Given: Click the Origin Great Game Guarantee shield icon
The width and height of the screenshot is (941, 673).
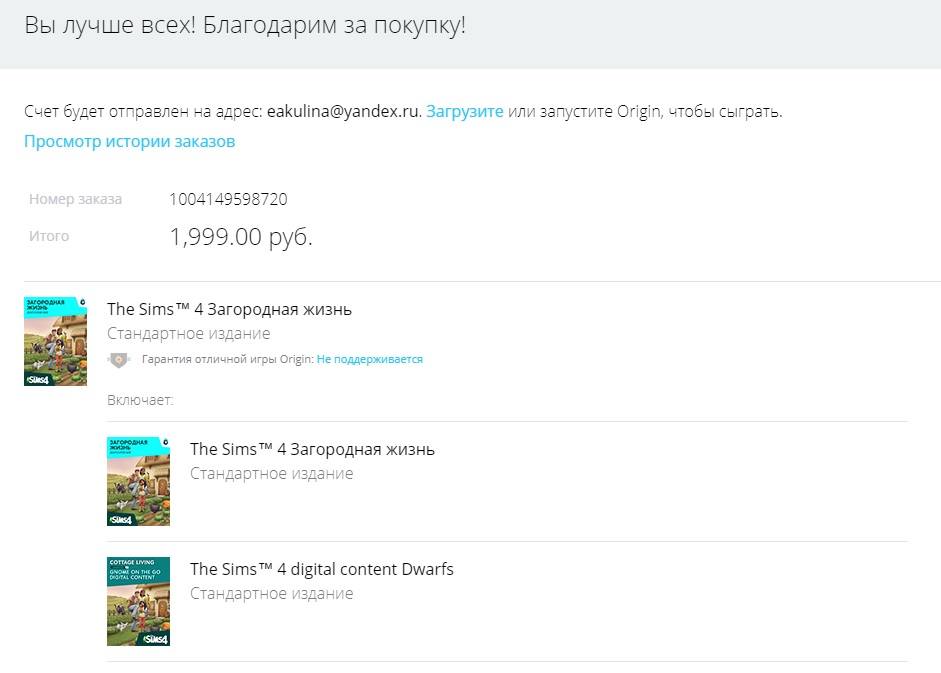Looking at the screenshot, I should click(119, 360).
